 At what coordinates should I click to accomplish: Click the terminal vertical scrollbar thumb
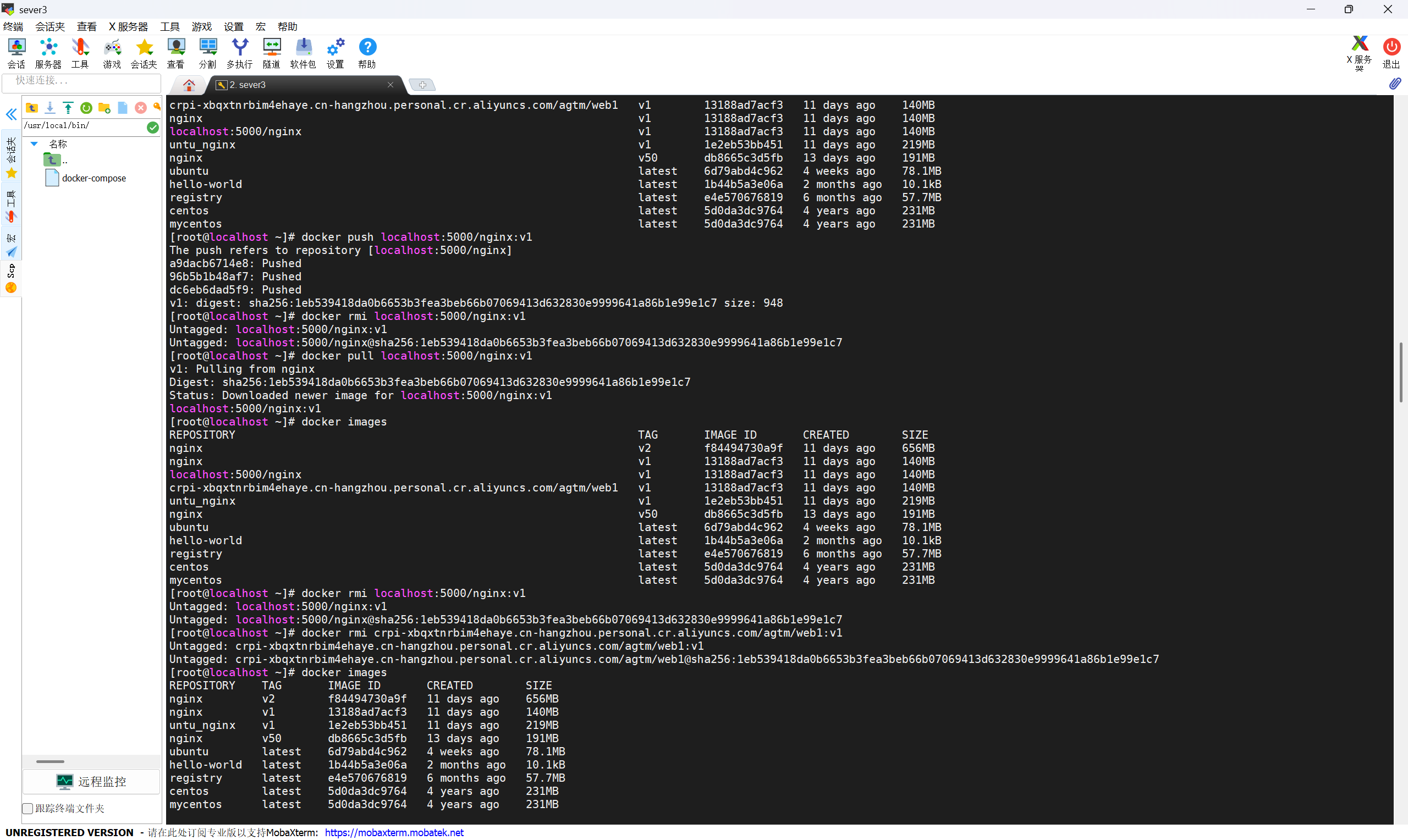(1400, 372)
